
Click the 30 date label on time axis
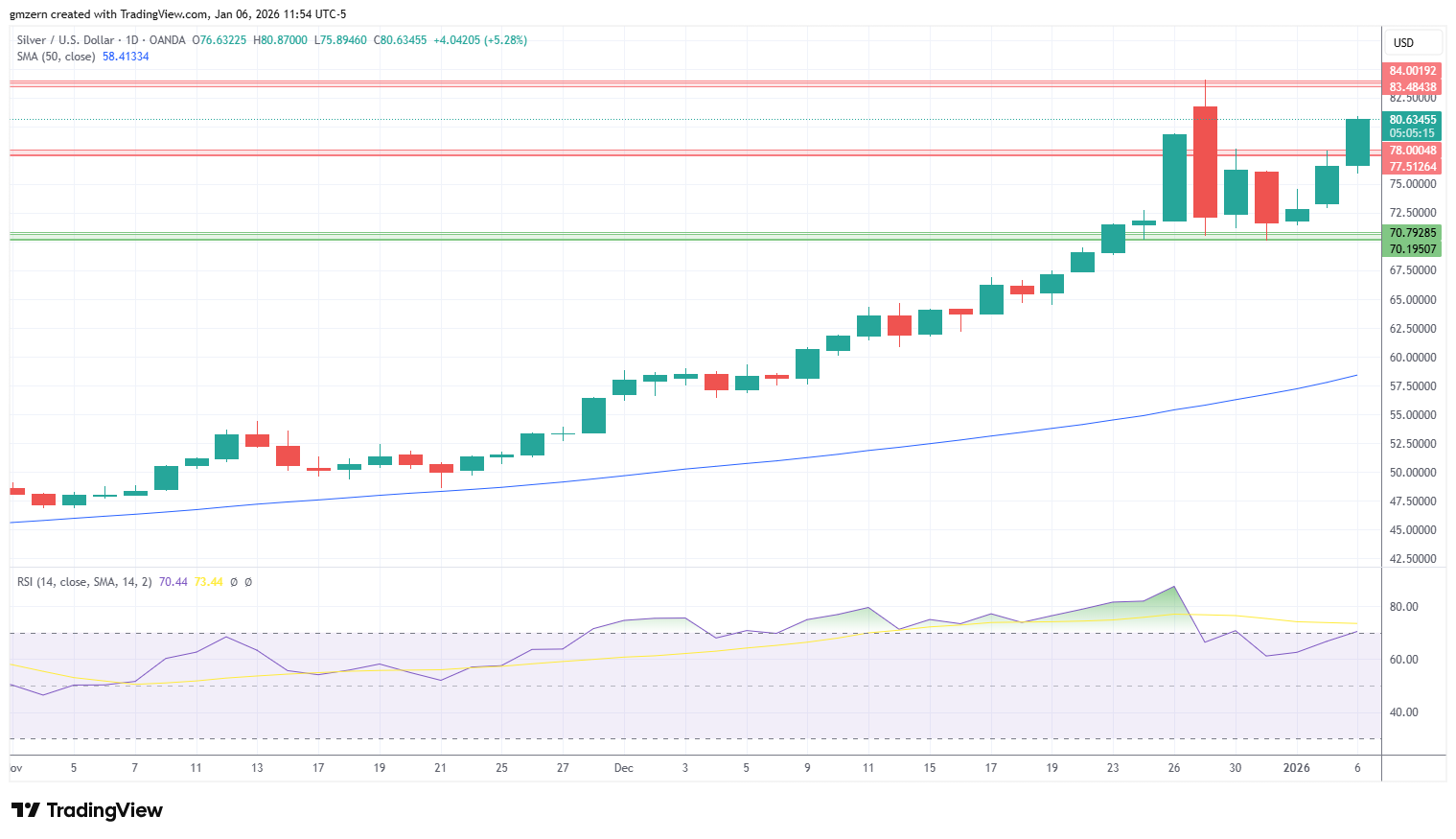(1236, 768)
